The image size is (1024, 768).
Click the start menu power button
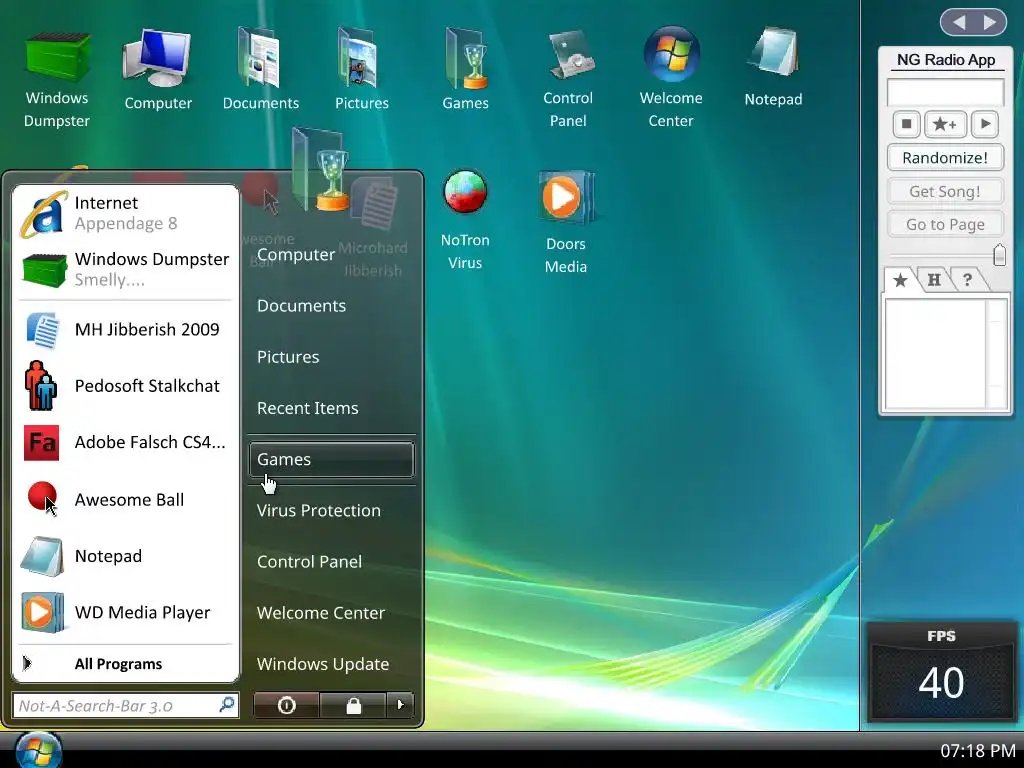point(286,705)
